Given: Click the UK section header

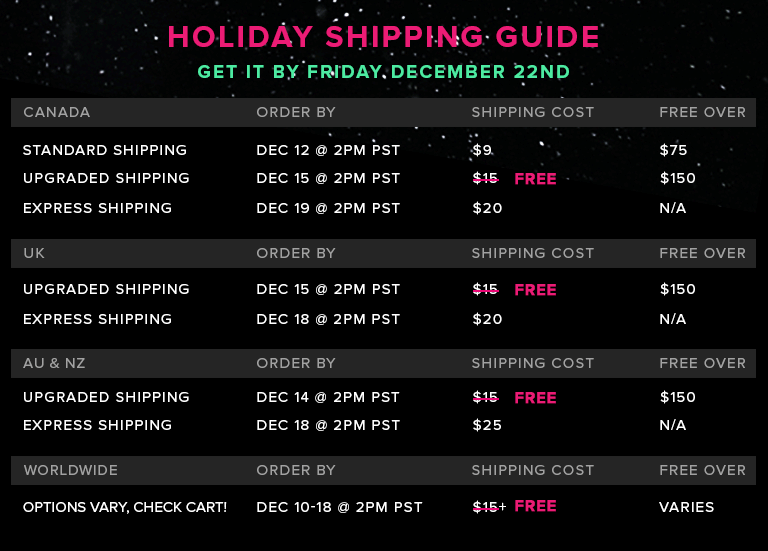Looking at the screenshot, I should coord(34,253).
